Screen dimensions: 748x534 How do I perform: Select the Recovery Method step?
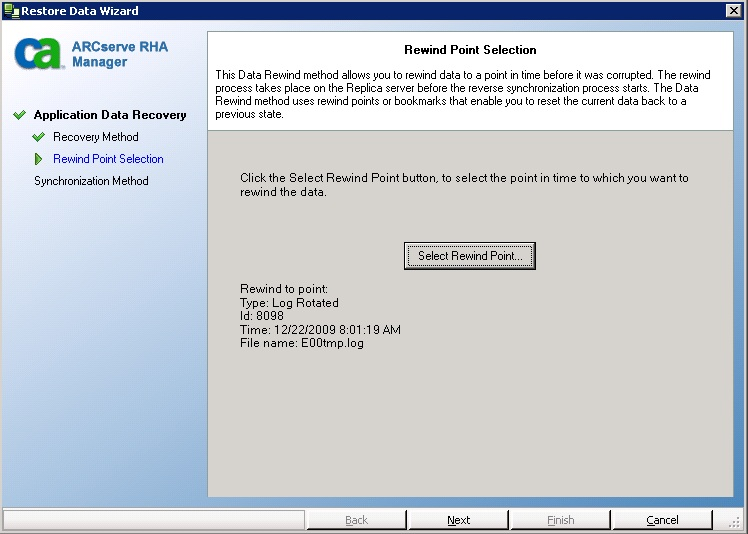(95, 137)
